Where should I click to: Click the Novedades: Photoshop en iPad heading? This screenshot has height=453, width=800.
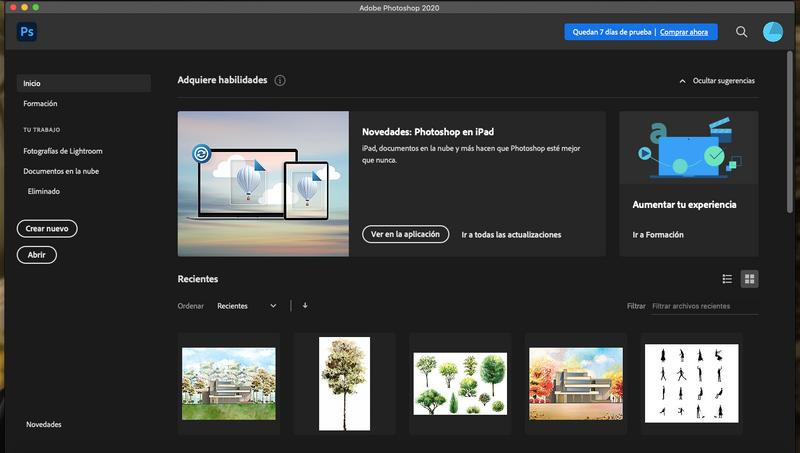point(428,132)
